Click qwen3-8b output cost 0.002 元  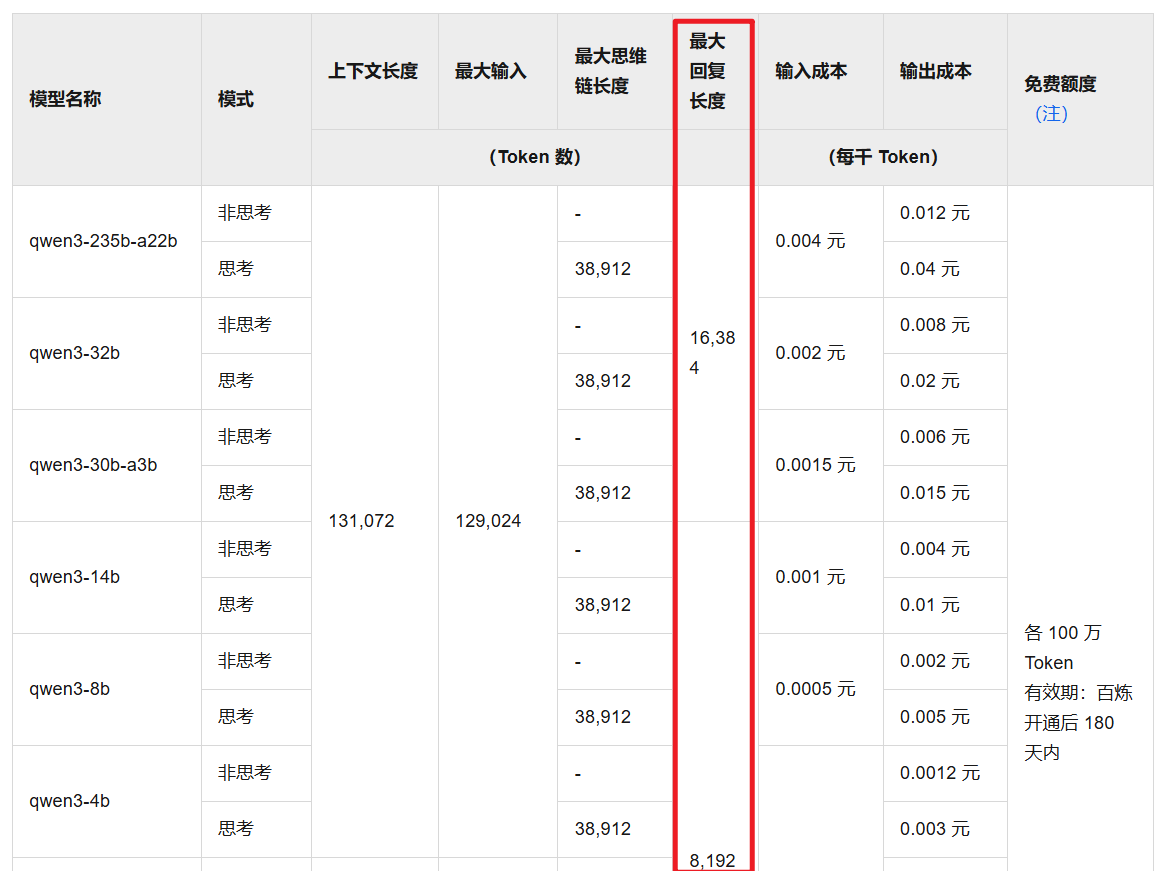pyautogui.click(x=935, y=662)
